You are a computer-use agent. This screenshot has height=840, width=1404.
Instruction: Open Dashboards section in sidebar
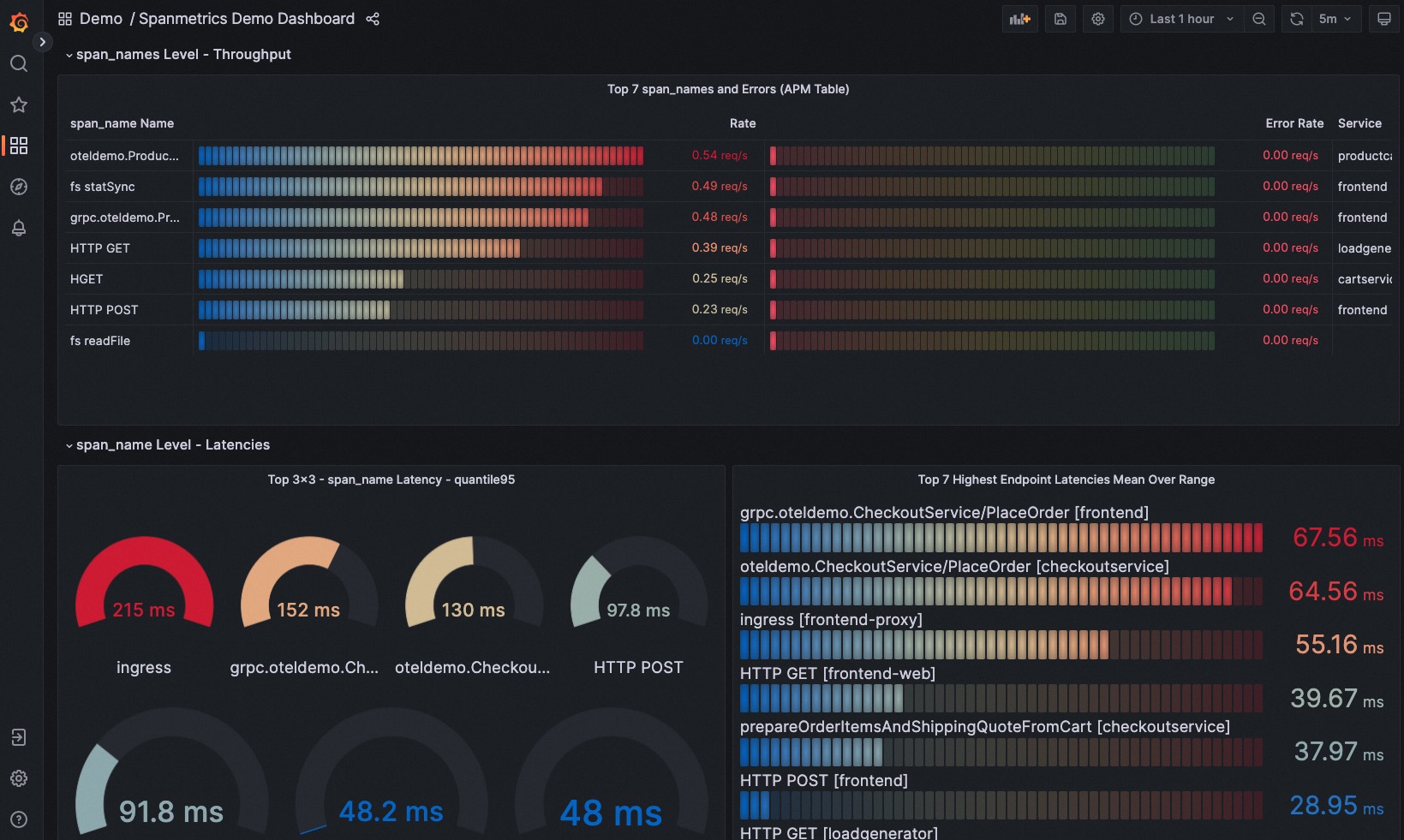[x=19, y=146]
